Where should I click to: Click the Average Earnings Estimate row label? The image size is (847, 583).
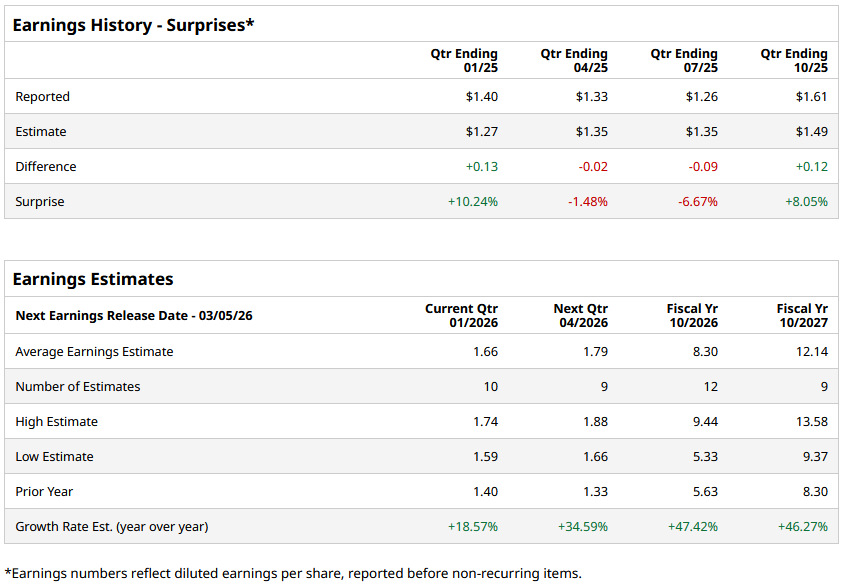pos(94,352)
